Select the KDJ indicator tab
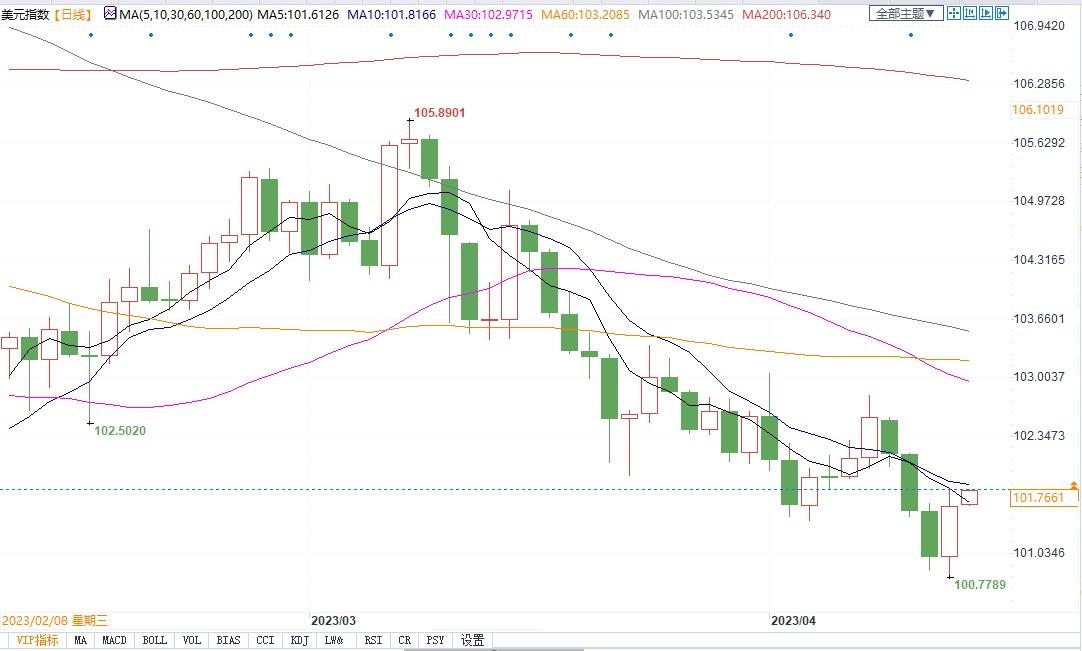 pyautogui.click(x=299, y=641)
